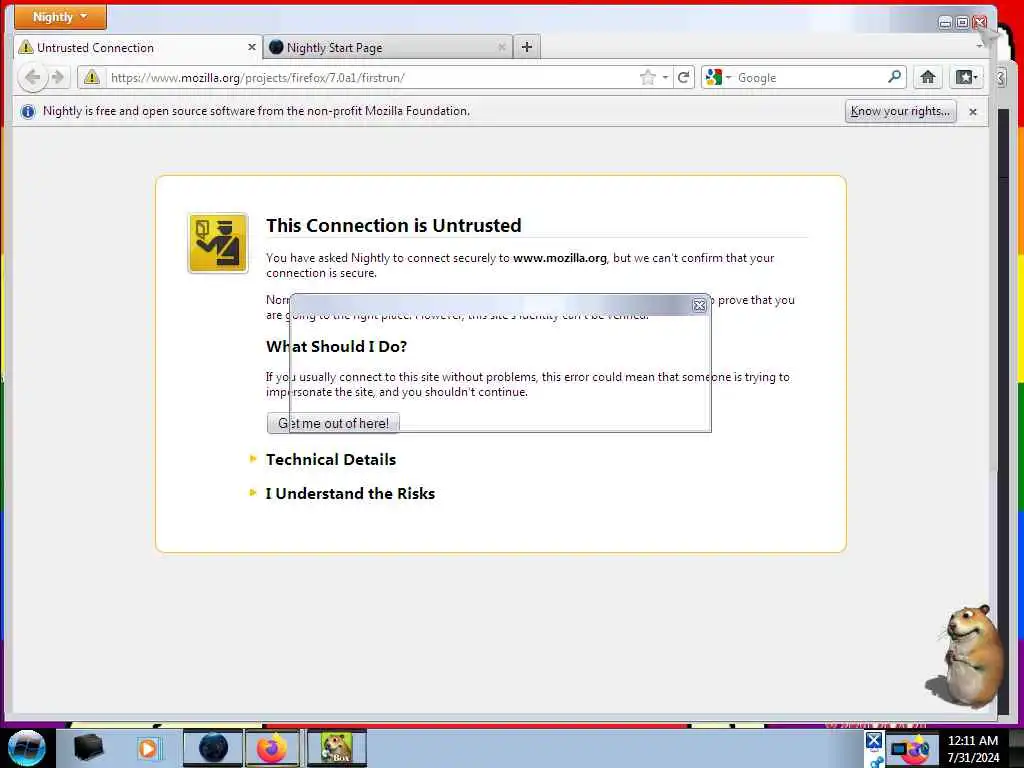Click the mozilla.org URL address field

coord(372,78)
